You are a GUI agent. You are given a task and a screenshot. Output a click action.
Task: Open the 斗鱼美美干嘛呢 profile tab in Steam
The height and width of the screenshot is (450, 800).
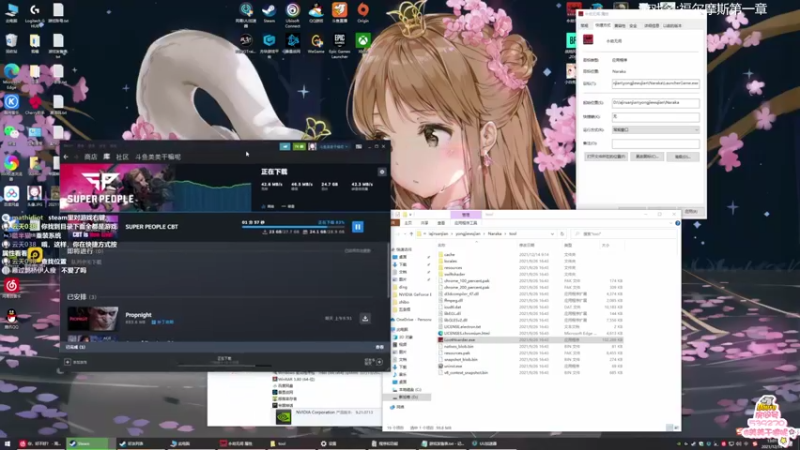(x=158, y=157)
